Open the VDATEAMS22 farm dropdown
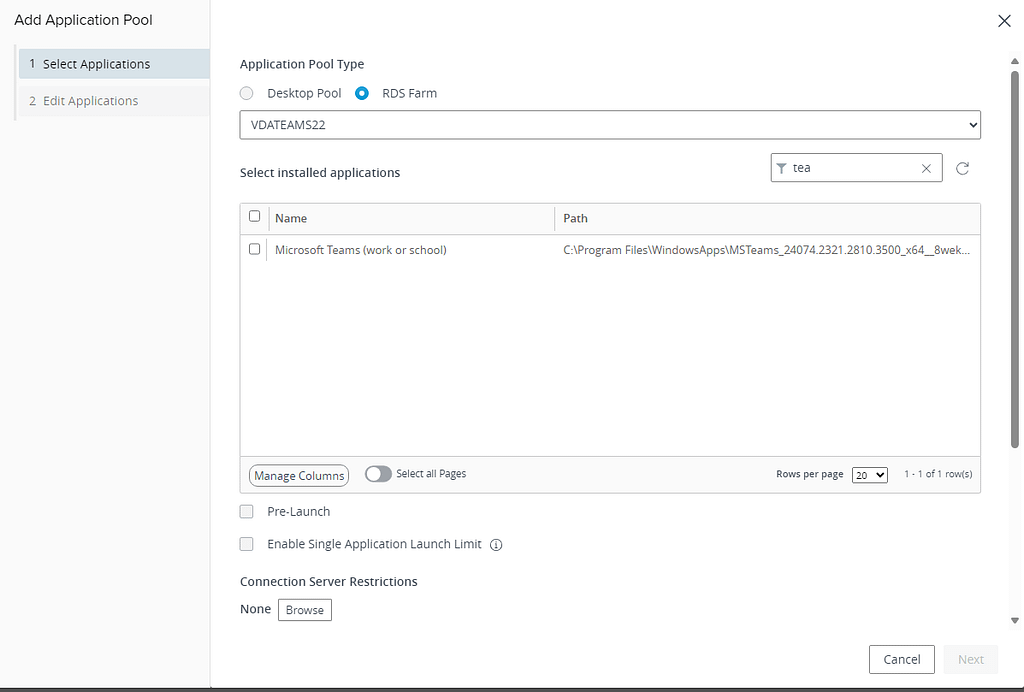 pos(610,125)
